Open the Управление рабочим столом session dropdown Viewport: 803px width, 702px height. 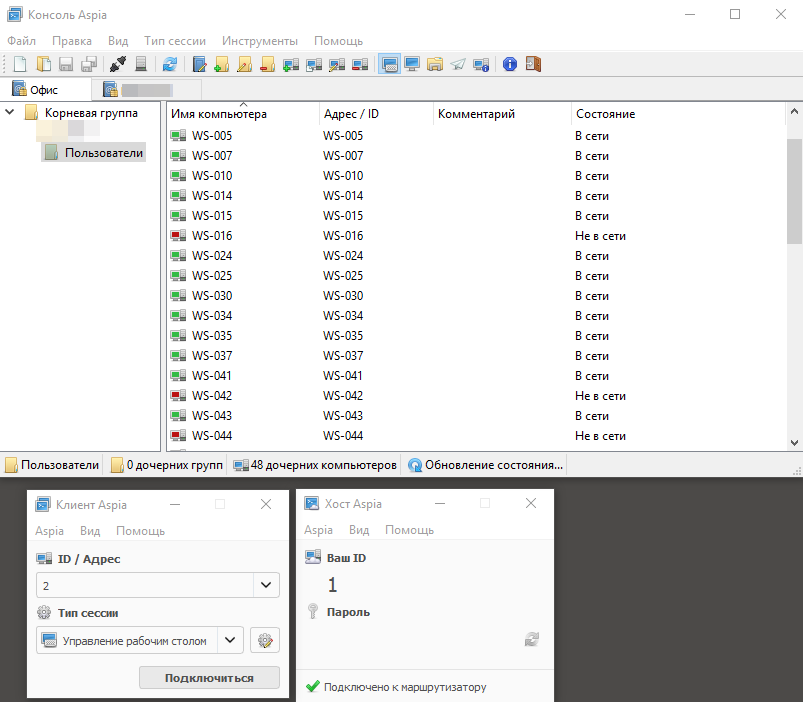point(231,640)
